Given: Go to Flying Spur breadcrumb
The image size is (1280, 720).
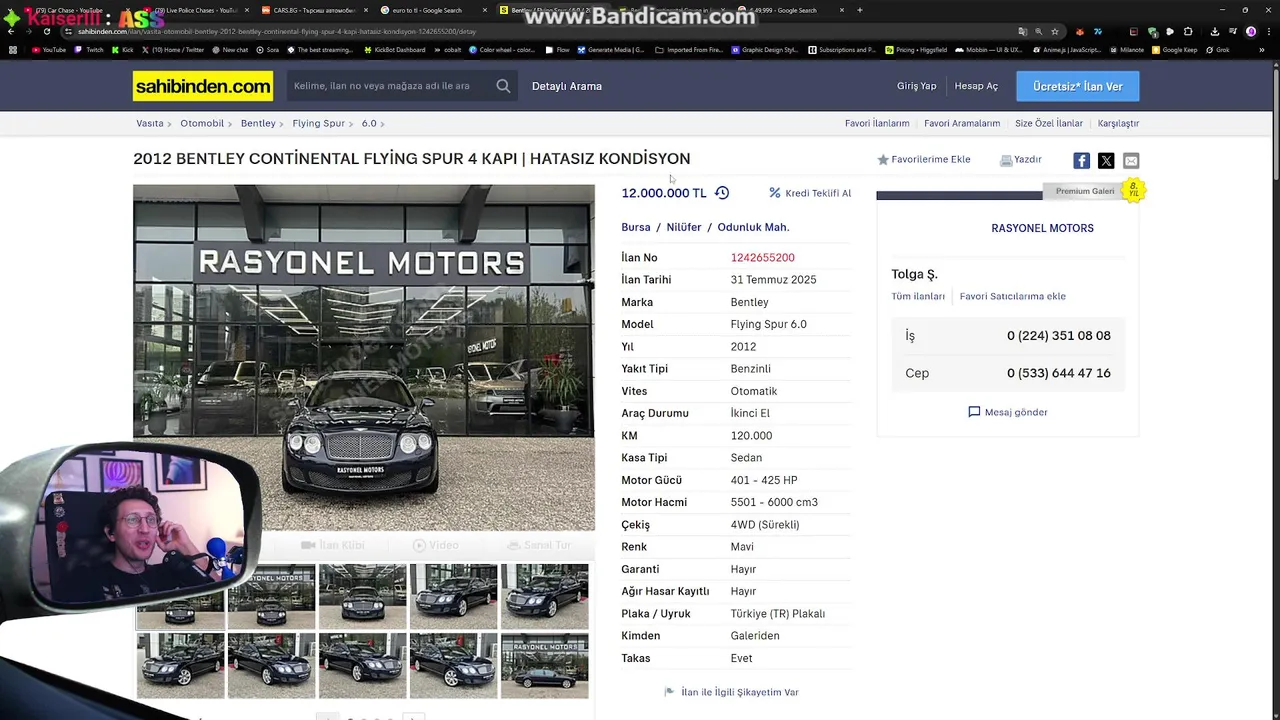Looking at the screenshot, I should click(x=318, y=124).
